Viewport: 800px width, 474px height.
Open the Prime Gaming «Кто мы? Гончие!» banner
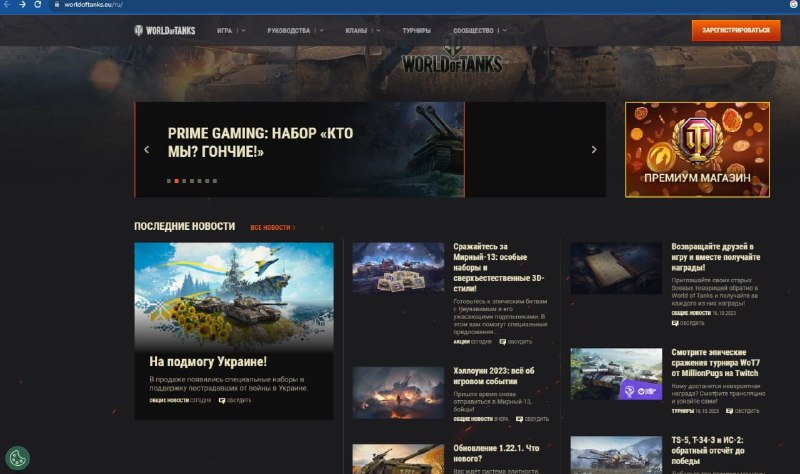pyautogui.click(x=300, y=149)
